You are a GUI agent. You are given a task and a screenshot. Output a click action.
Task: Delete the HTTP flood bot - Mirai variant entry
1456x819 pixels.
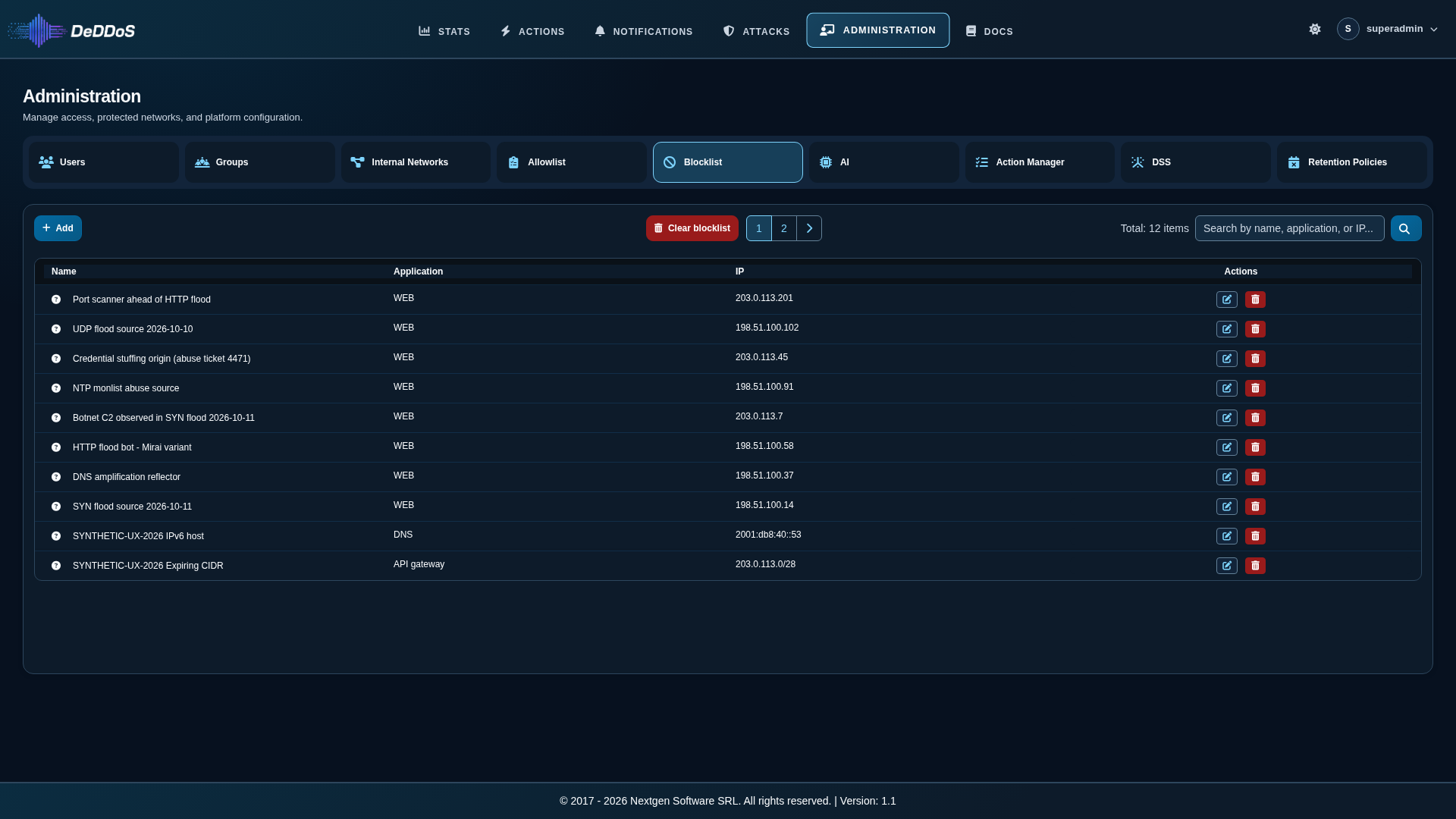[x=1255, y=447]
